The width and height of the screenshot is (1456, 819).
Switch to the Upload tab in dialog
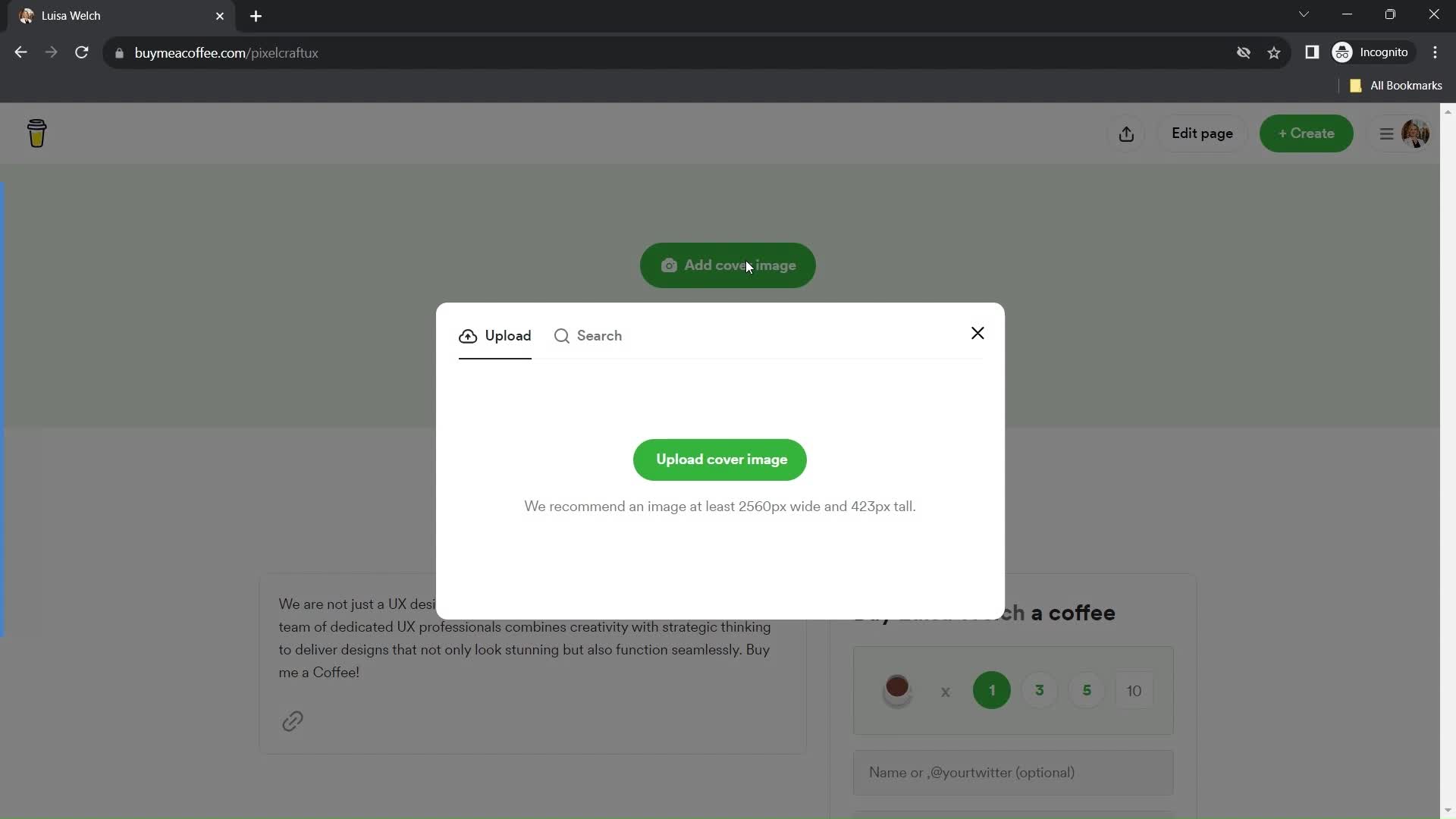495,335
